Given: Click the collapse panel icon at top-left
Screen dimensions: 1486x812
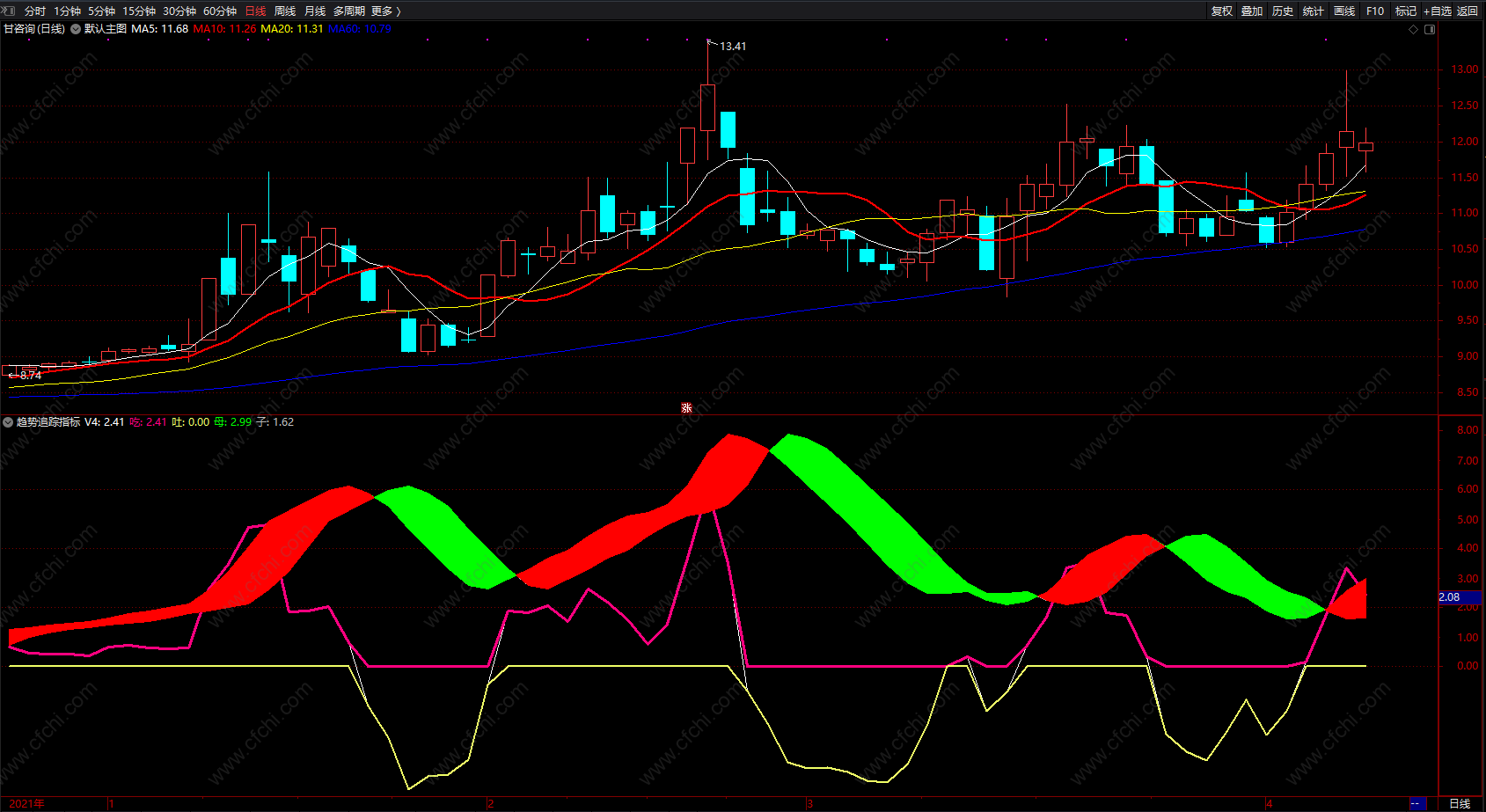Looking at the screenshot, I should tap(8, 11).
